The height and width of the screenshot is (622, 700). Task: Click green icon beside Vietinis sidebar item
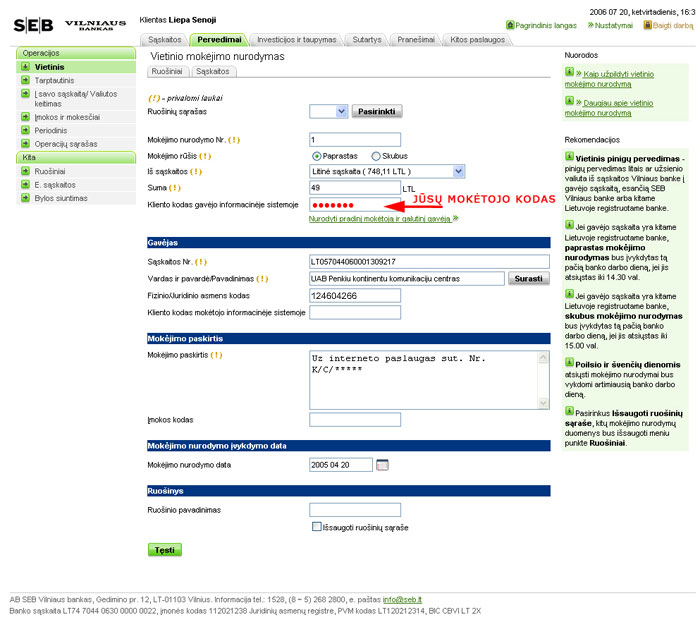coord(25,66)
